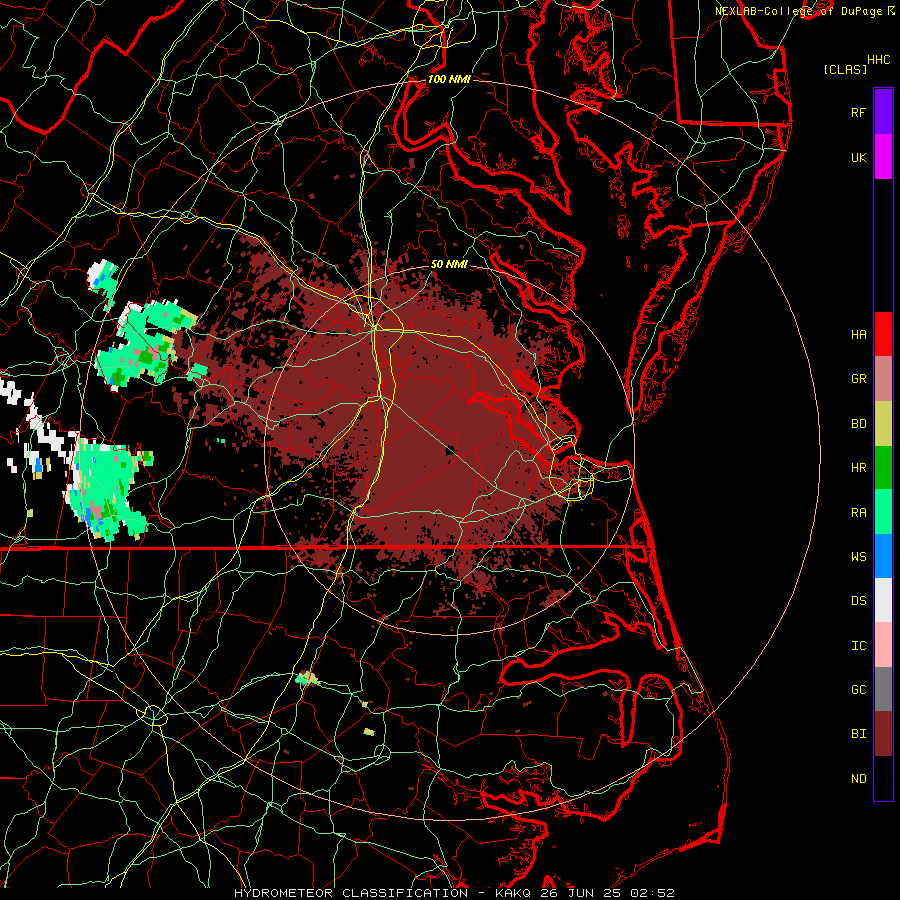The height and width of the screenshot is (900, 900).
Task: Click the 100 NMI range ring label
Action: pos(449,79)
